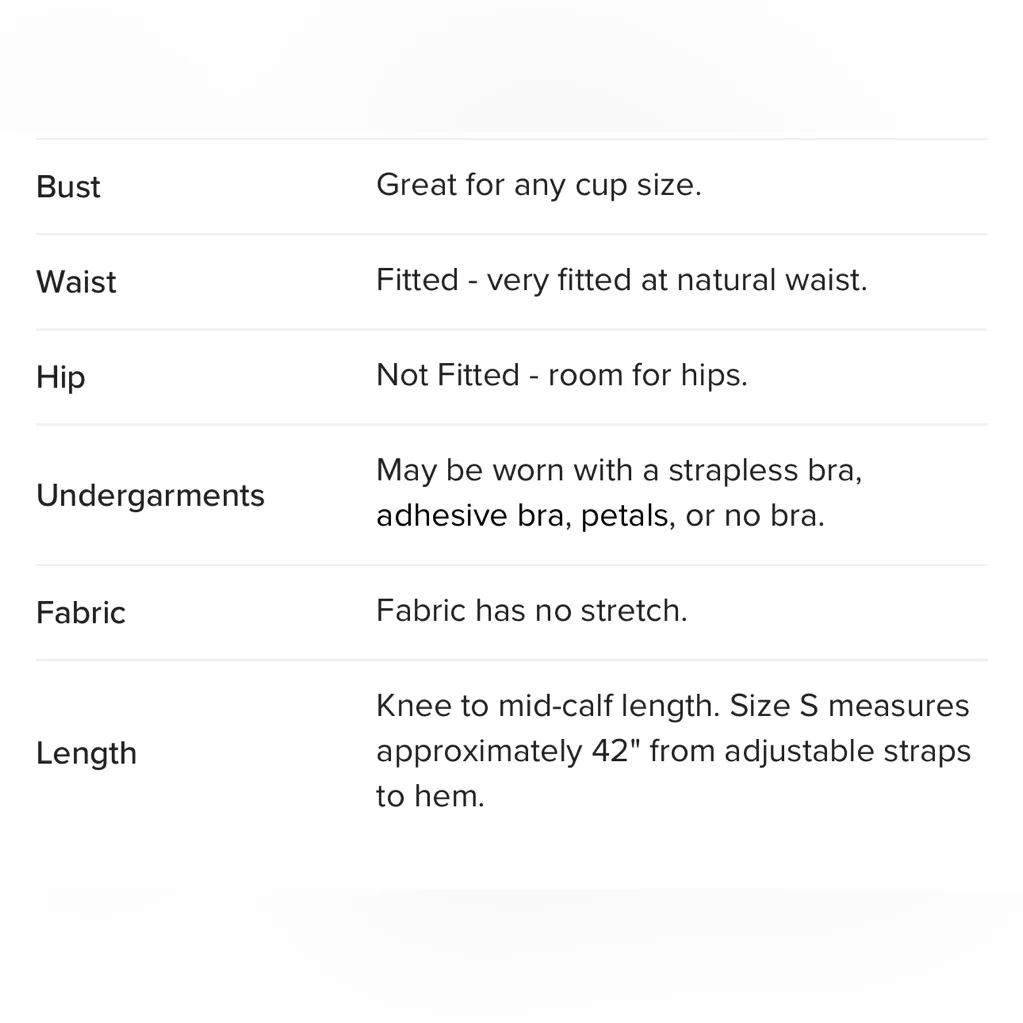Screen dimensions: 1023x1023
Task: Select the "Fabric has no stretch." description
Action: point(531,610)
